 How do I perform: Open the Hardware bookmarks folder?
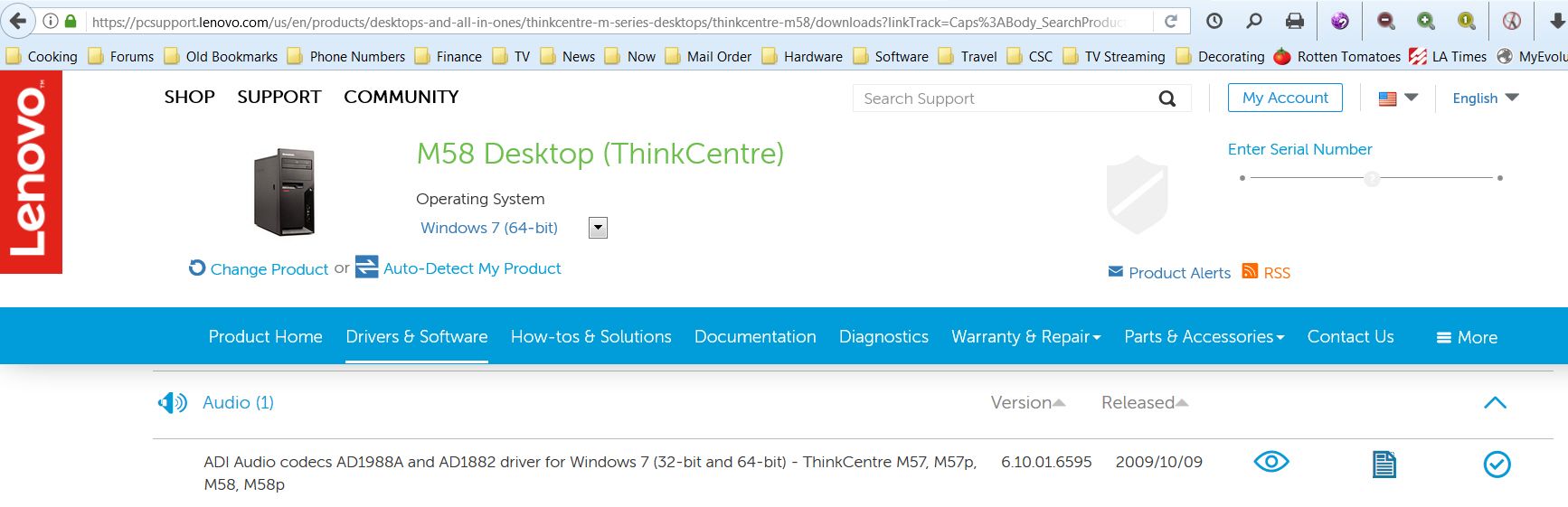tap(802, 56)
